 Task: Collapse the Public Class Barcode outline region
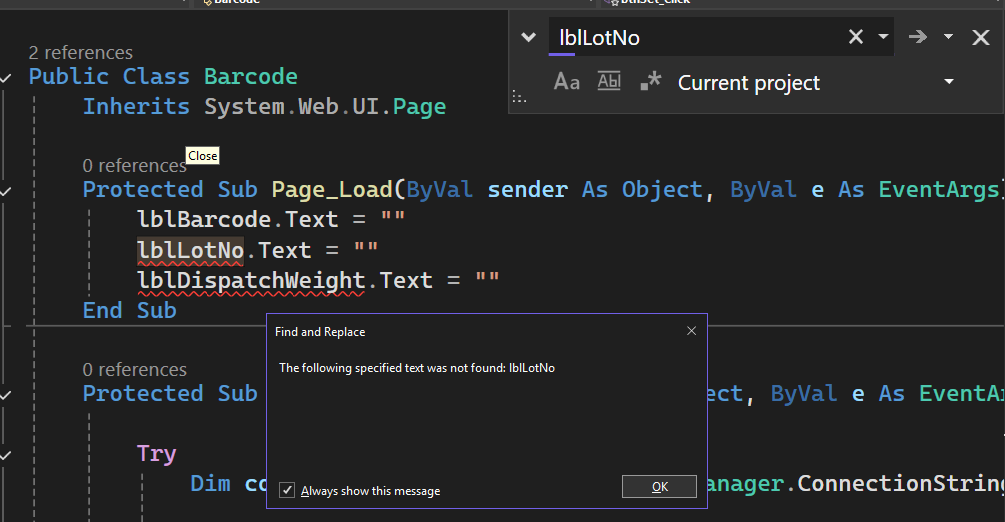pyautogui.click(x=6, y=78)
